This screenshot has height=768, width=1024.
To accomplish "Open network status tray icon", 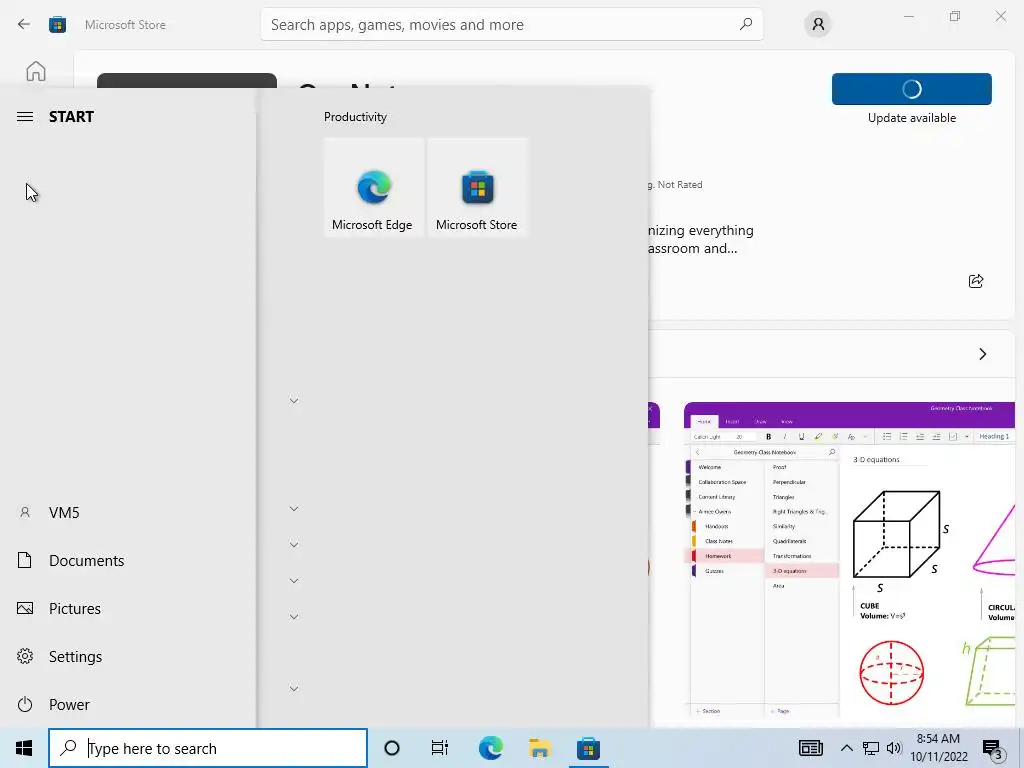I will pyautogui.click(x=871, y=748).
